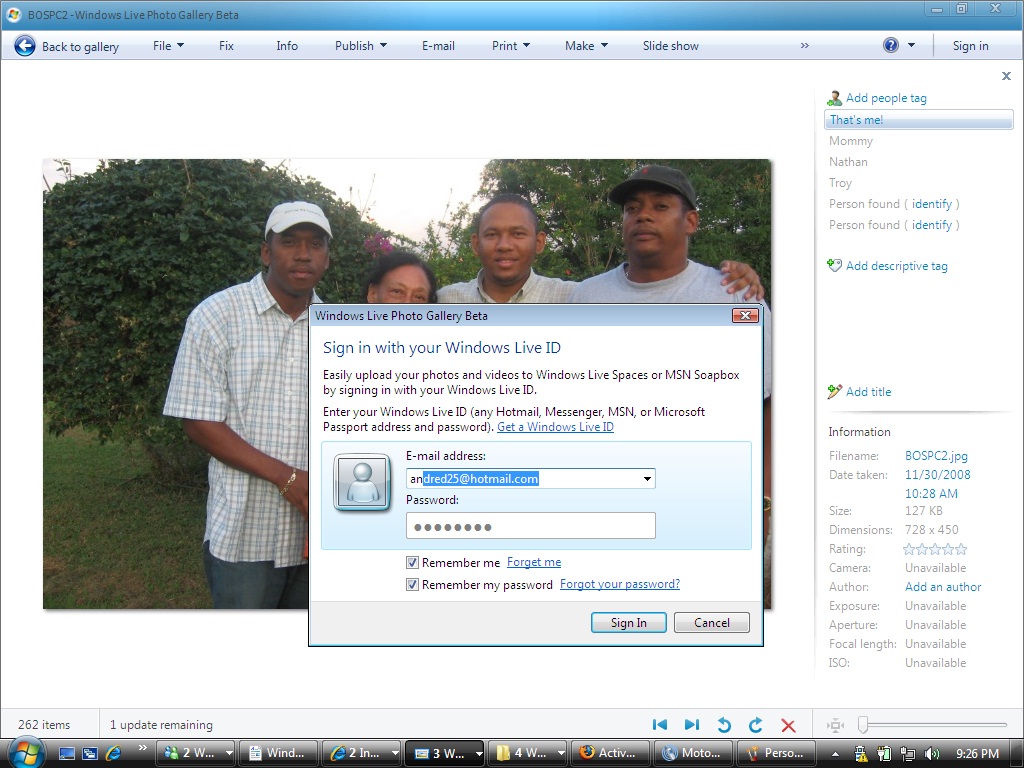Click the blue Help question mark icon
The width and height of the screenshot is (1024, 768).
[891, 45]
